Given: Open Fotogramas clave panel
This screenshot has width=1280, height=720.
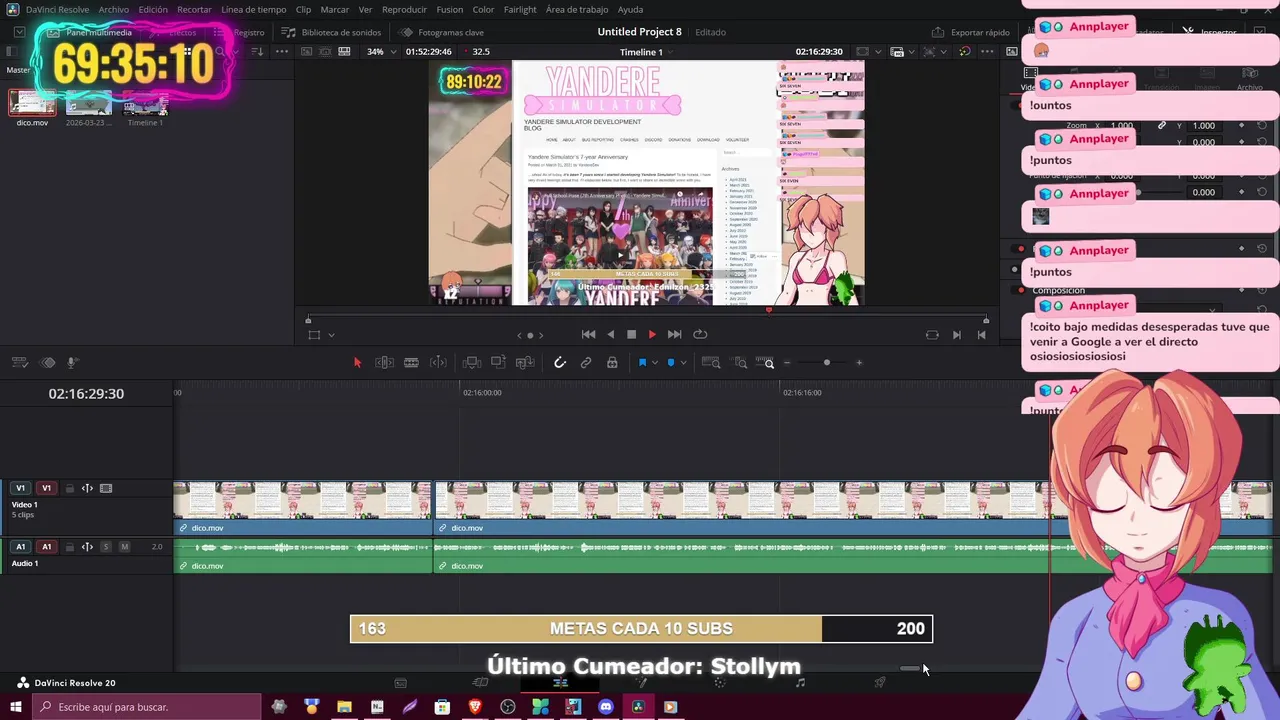Looking at the screenshot, I should [441, 32].
